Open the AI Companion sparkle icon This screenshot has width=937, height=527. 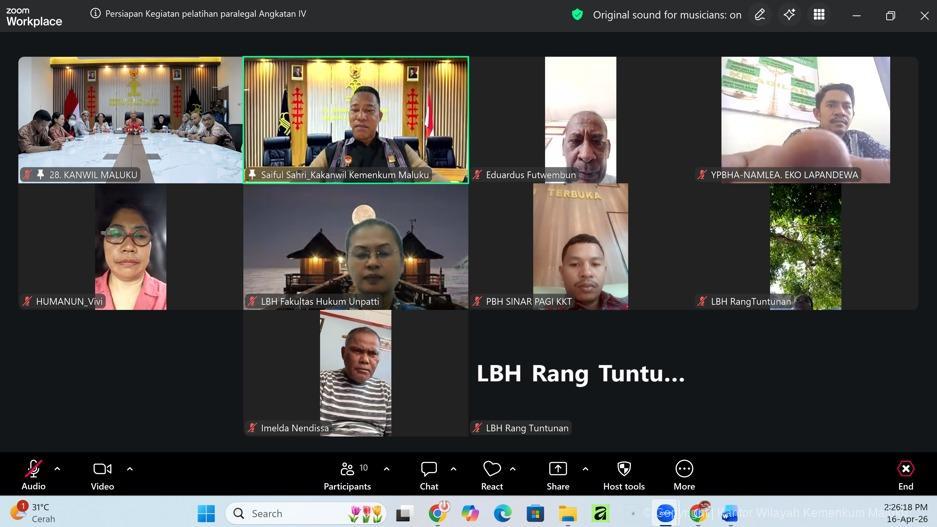click(x=789, y=15)
